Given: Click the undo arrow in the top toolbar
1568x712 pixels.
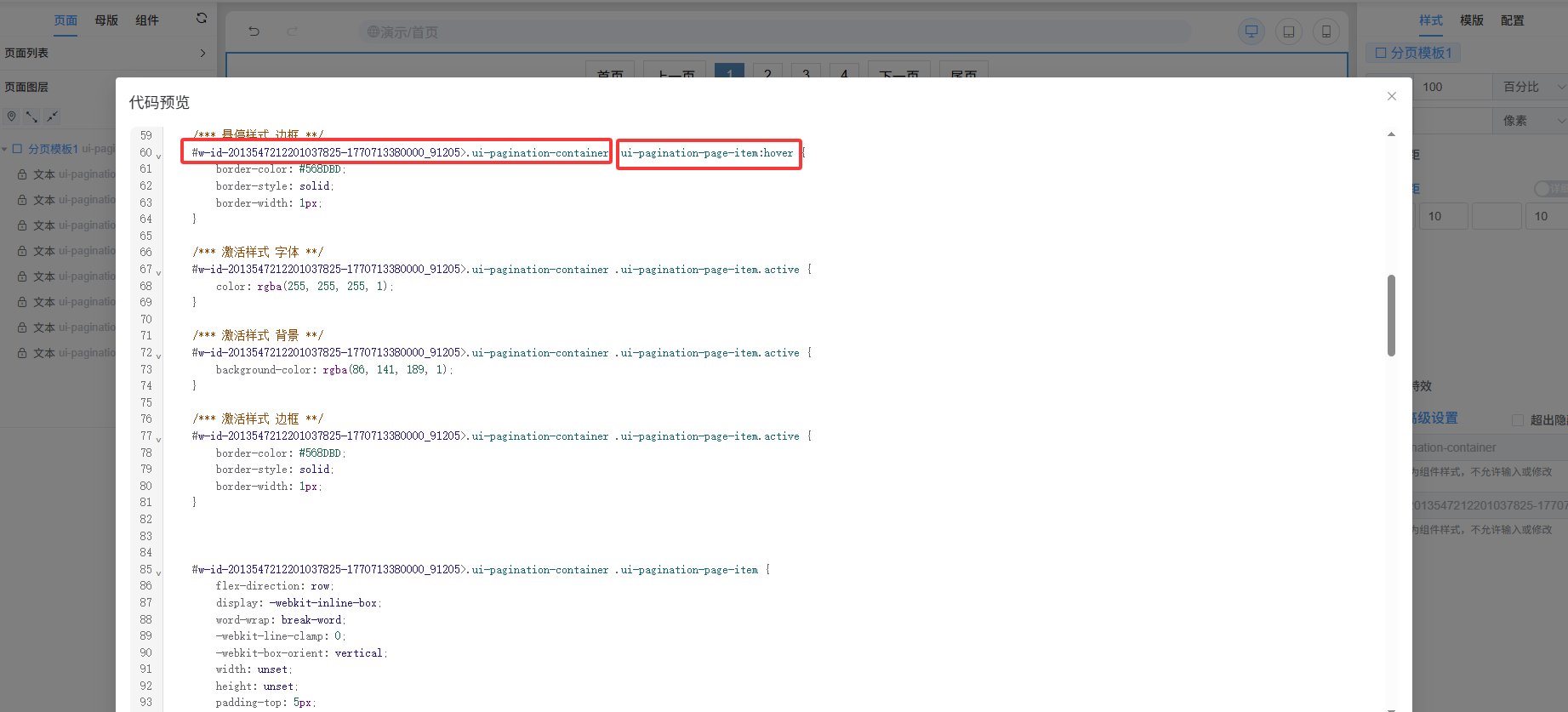Looking at the screenshot, I should click(x=254, y=31).
